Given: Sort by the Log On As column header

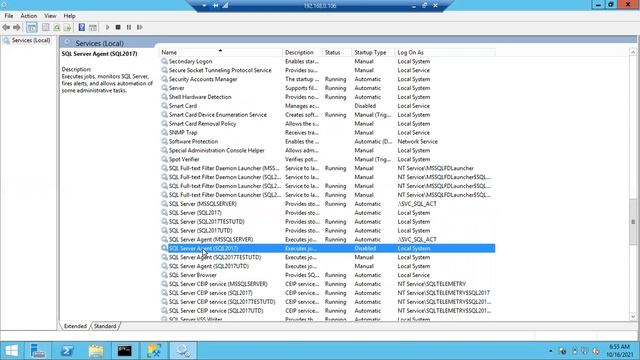Looking at the screenshot, I should [x=445, y=52].
